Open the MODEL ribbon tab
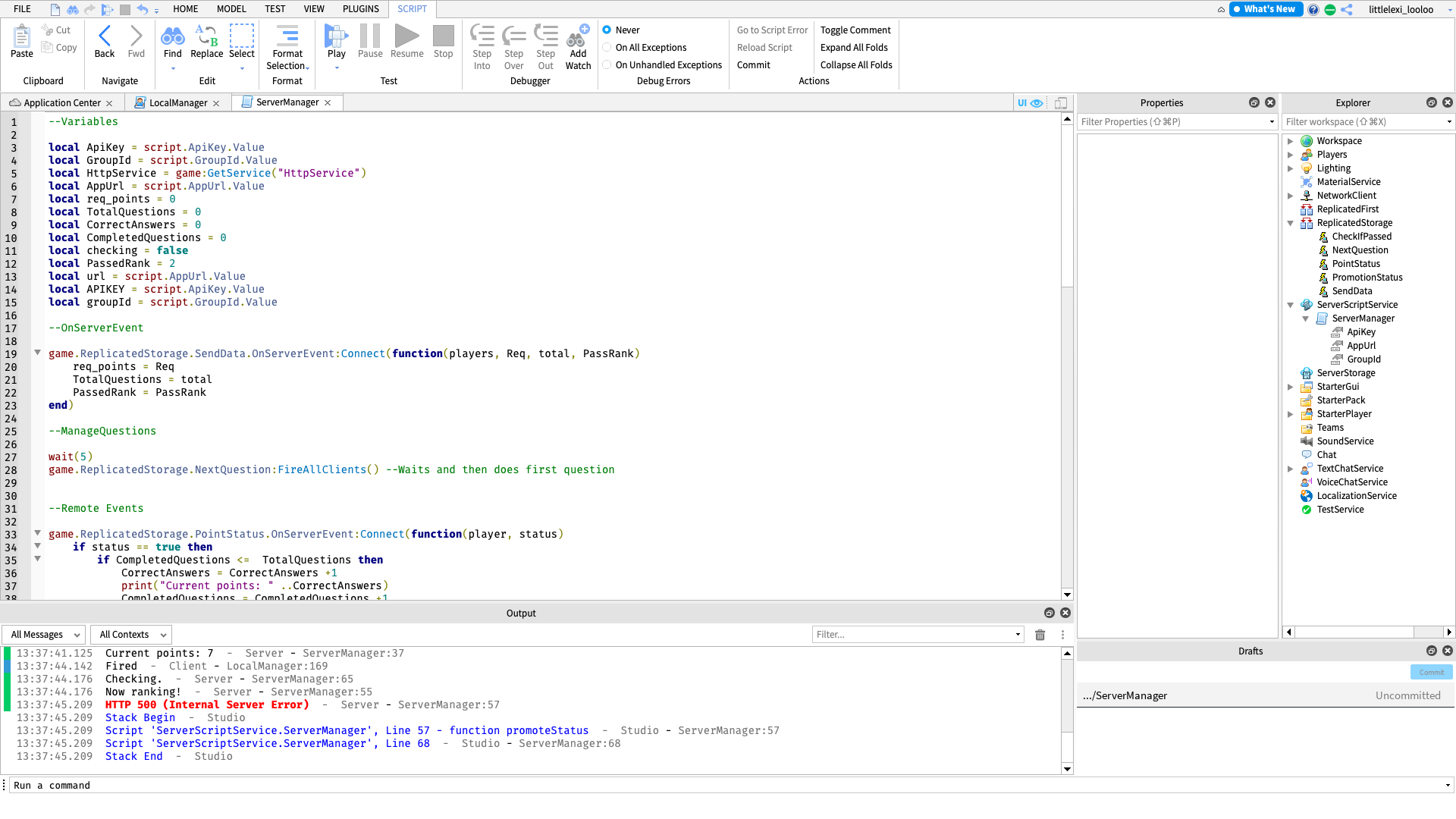The height and width of the screenshot is (819, 1456). coord(231,9)
